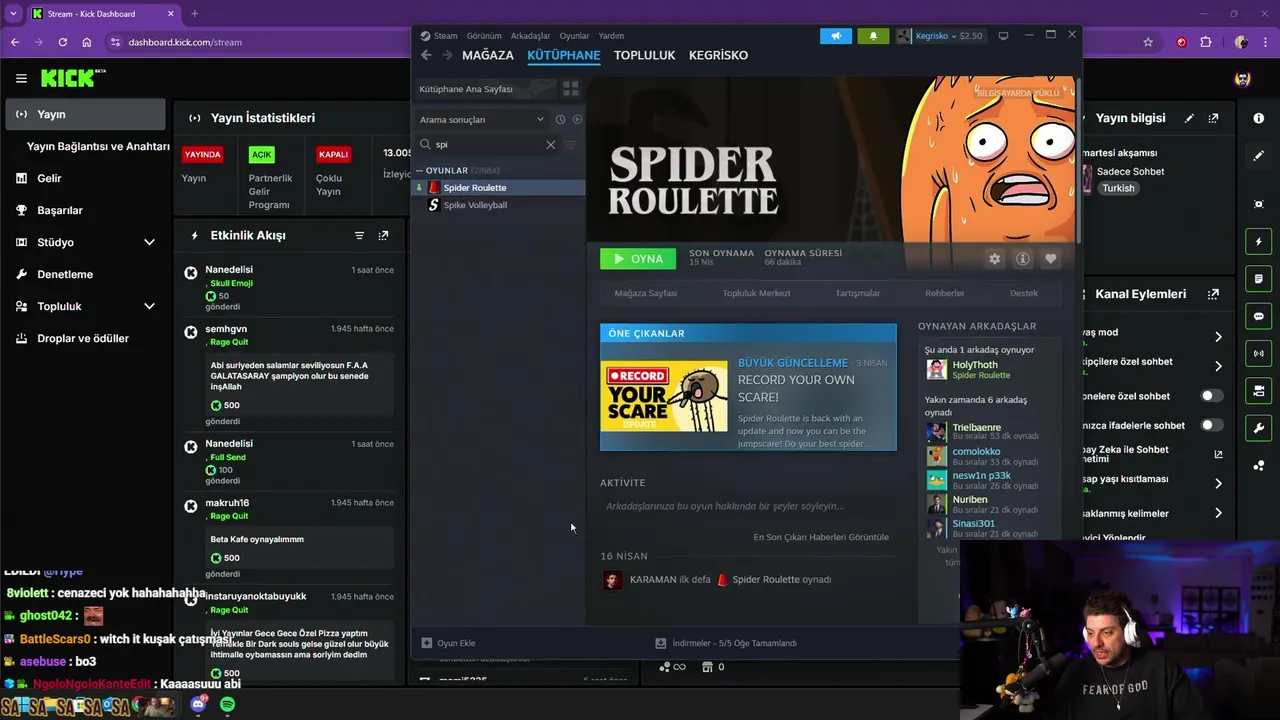
Task: Clear the Steam library search field
Action: tap(550, 144)
